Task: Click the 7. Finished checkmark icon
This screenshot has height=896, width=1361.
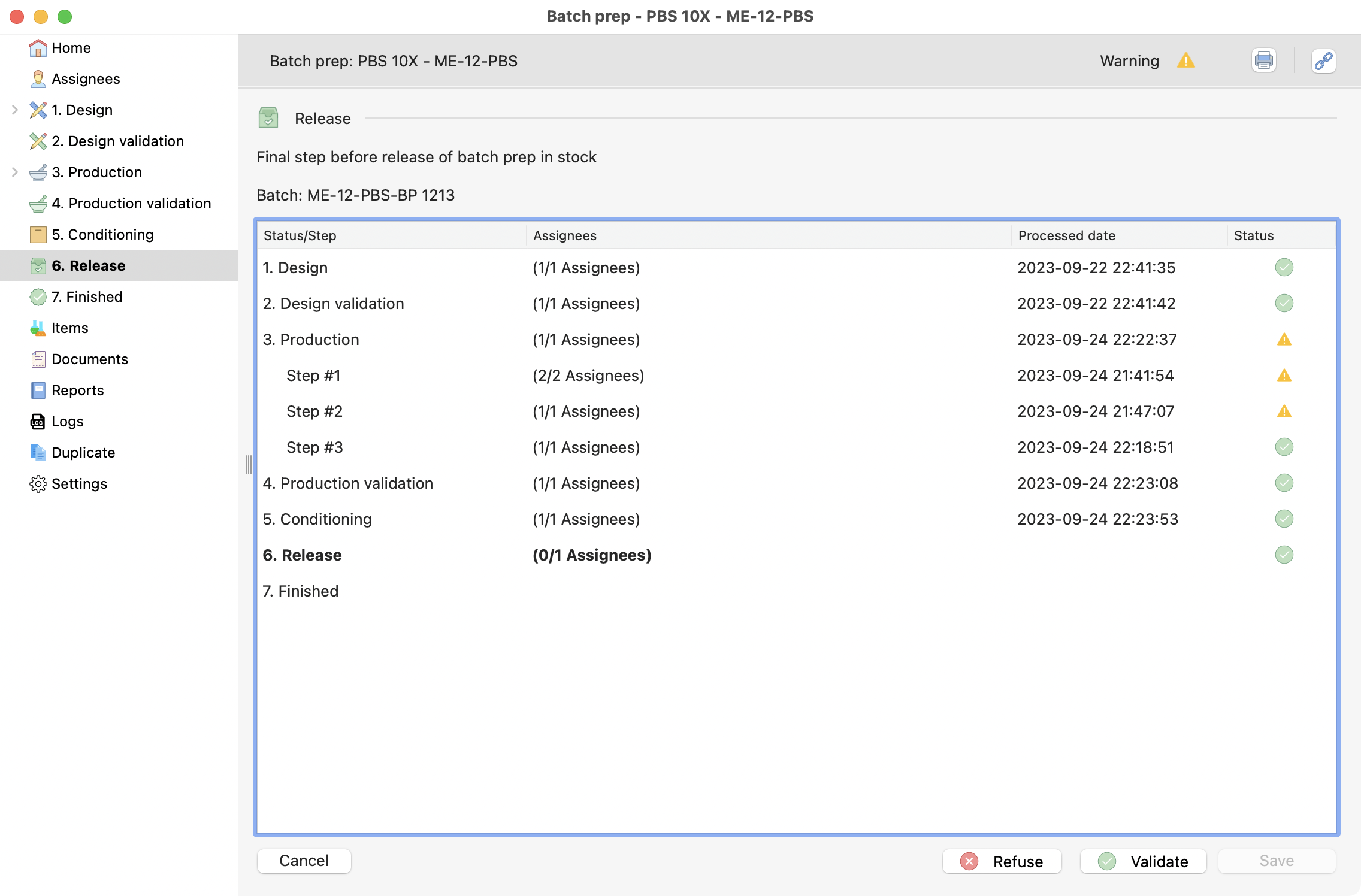Action: click(38, 297)
